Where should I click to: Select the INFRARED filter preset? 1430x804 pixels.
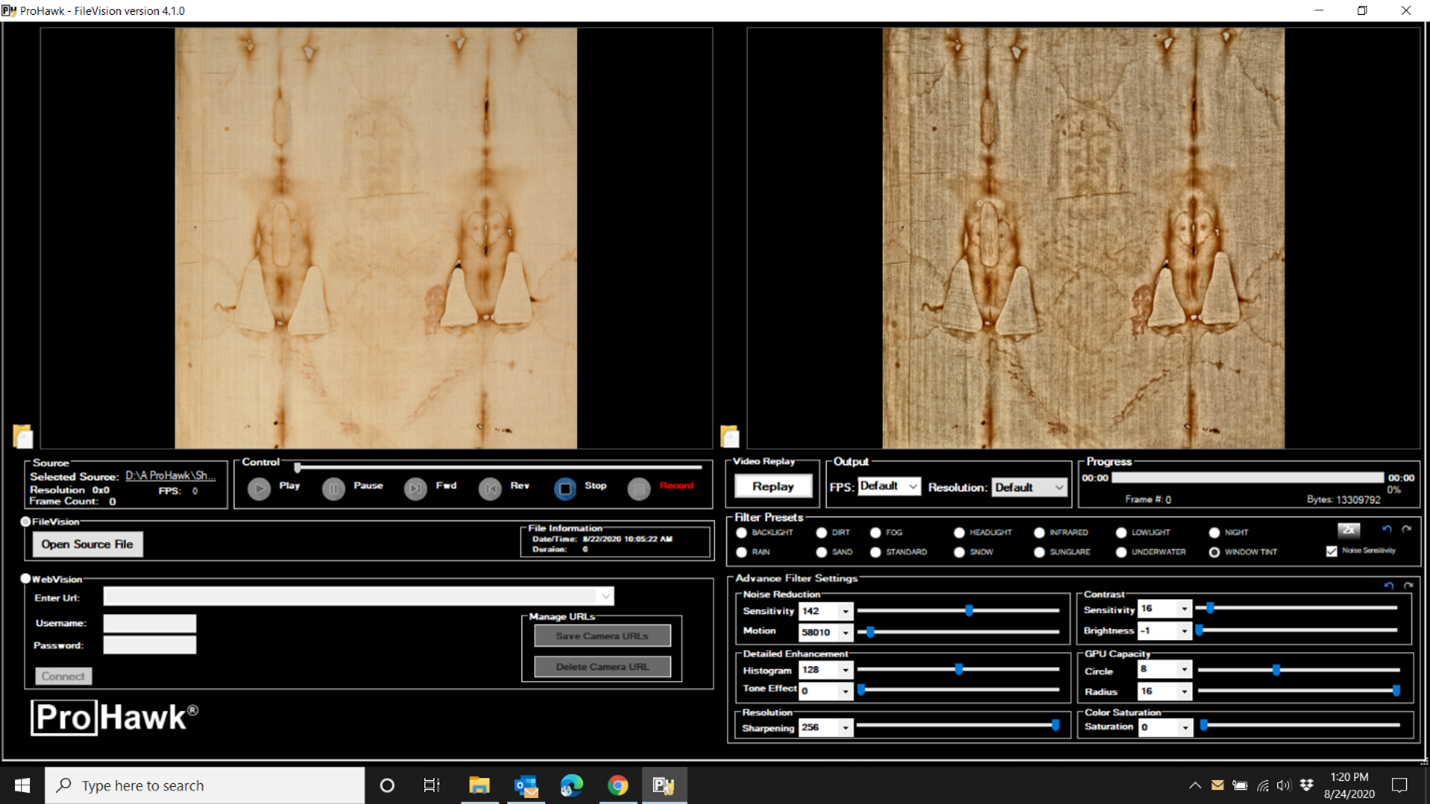click(1039, 533)
